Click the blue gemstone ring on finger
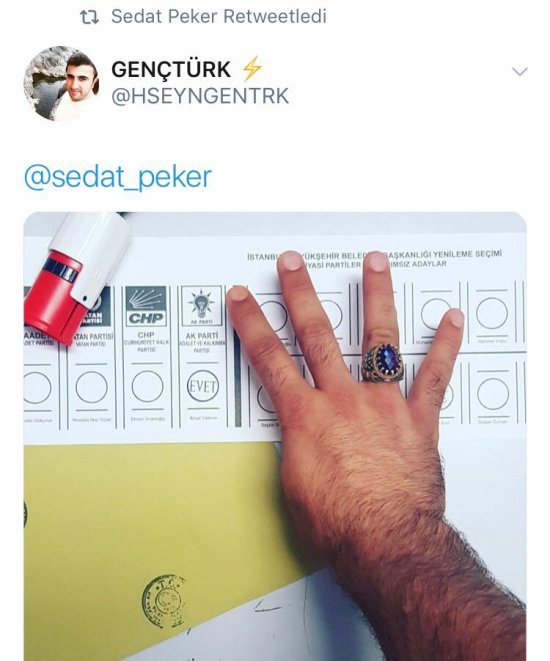 (383, 363)
